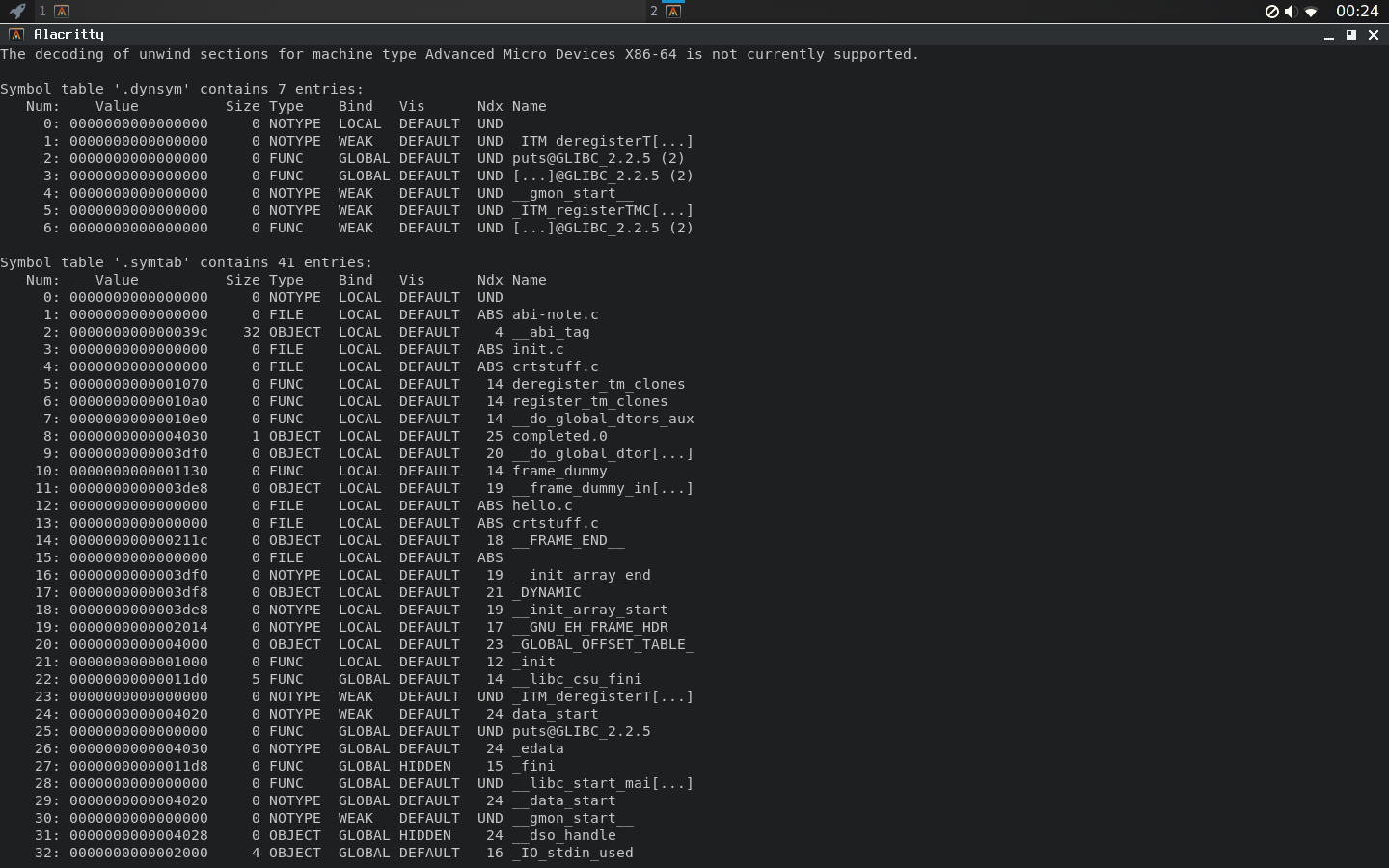Image resolution: width=1389 pixels, height=868 pixels.
Task: Click the _DYNAMIC symbol name
Action: (546, 592)
